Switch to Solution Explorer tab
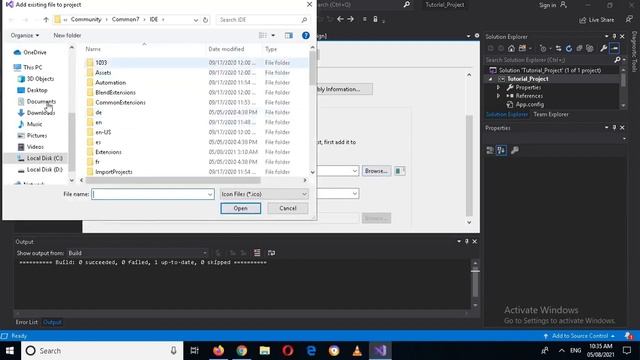This screenshot has height=360, width=640. pyautogui.click(x=507, y=114)
